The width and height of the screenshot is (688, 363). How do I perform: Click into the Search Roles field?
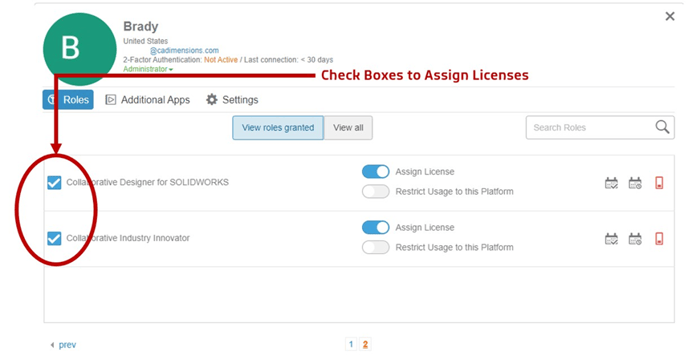590,128
